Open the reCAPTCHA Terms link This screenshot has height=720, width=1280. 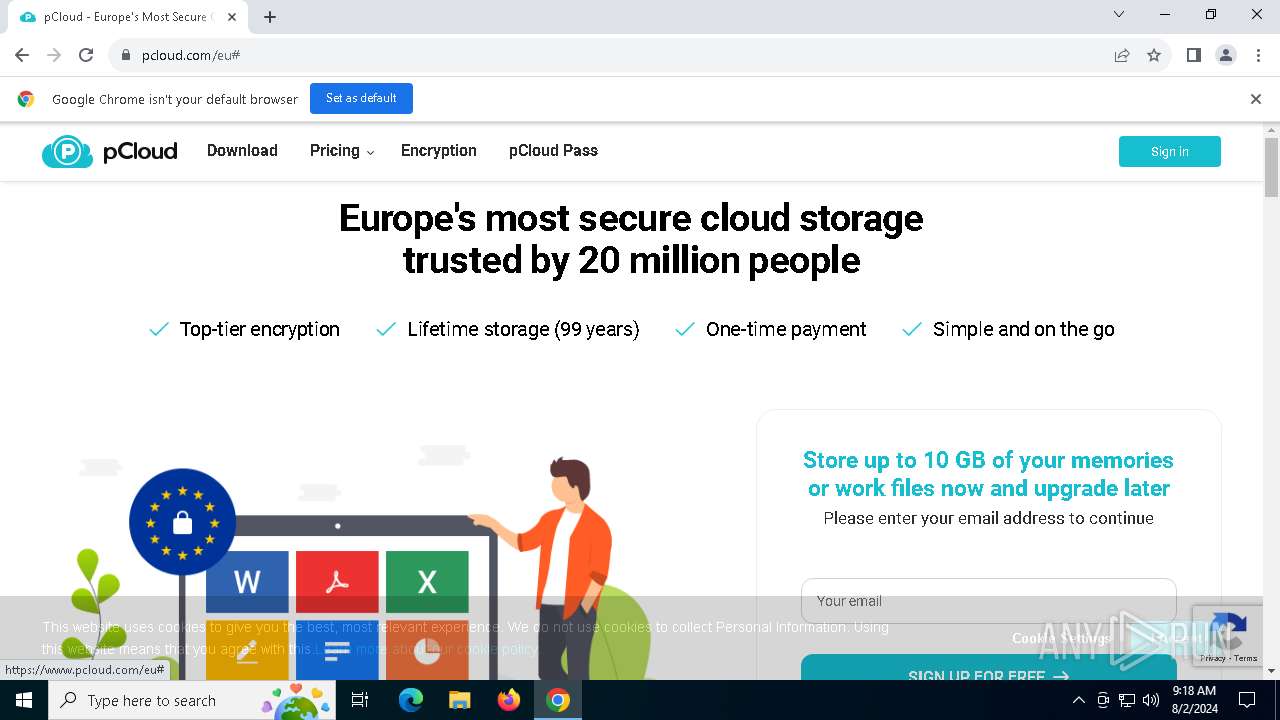click(x=1246, y=658)
